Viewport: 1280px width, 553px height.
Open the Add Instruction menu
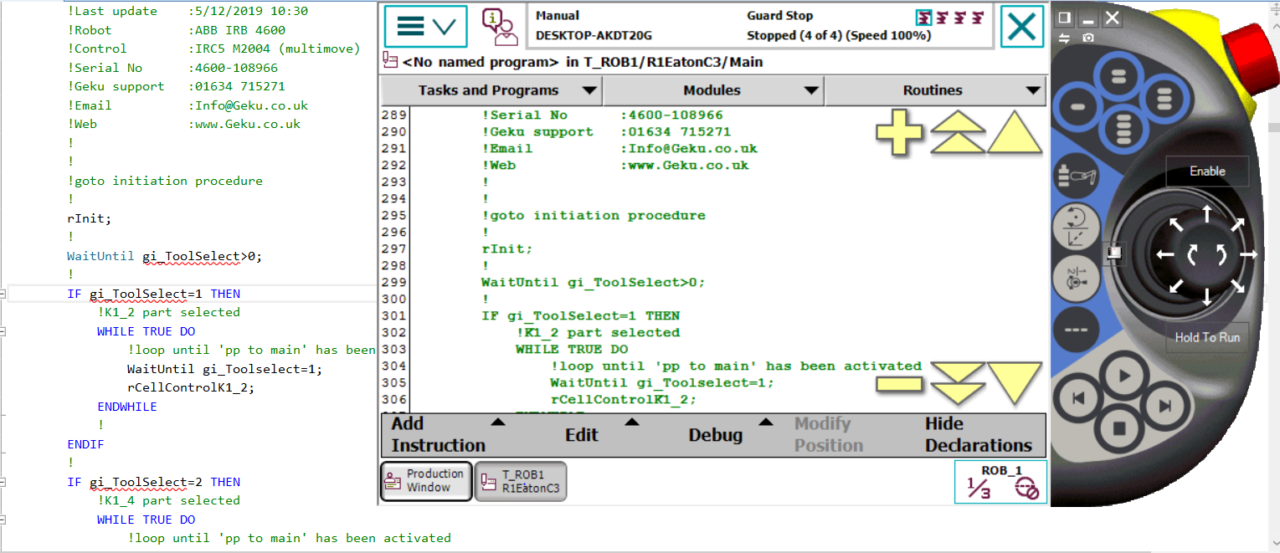(440, 435)
